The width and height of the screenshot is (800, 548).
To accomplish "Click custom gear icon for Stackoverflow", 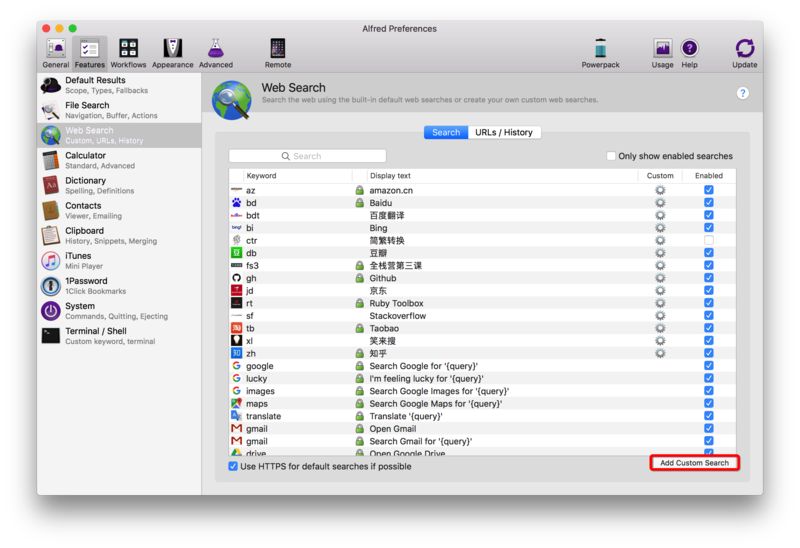I will [660, 315].
